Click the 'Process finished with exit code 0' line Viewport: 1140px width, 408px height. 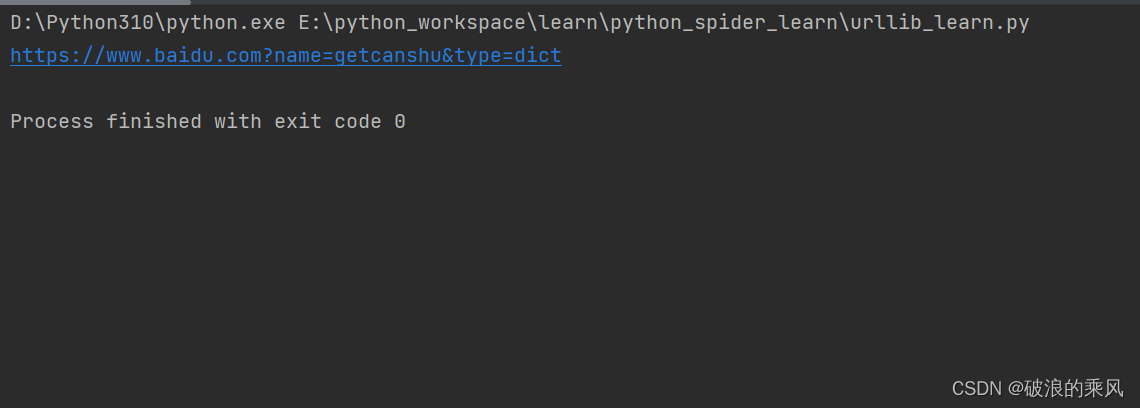click(208, 121)
